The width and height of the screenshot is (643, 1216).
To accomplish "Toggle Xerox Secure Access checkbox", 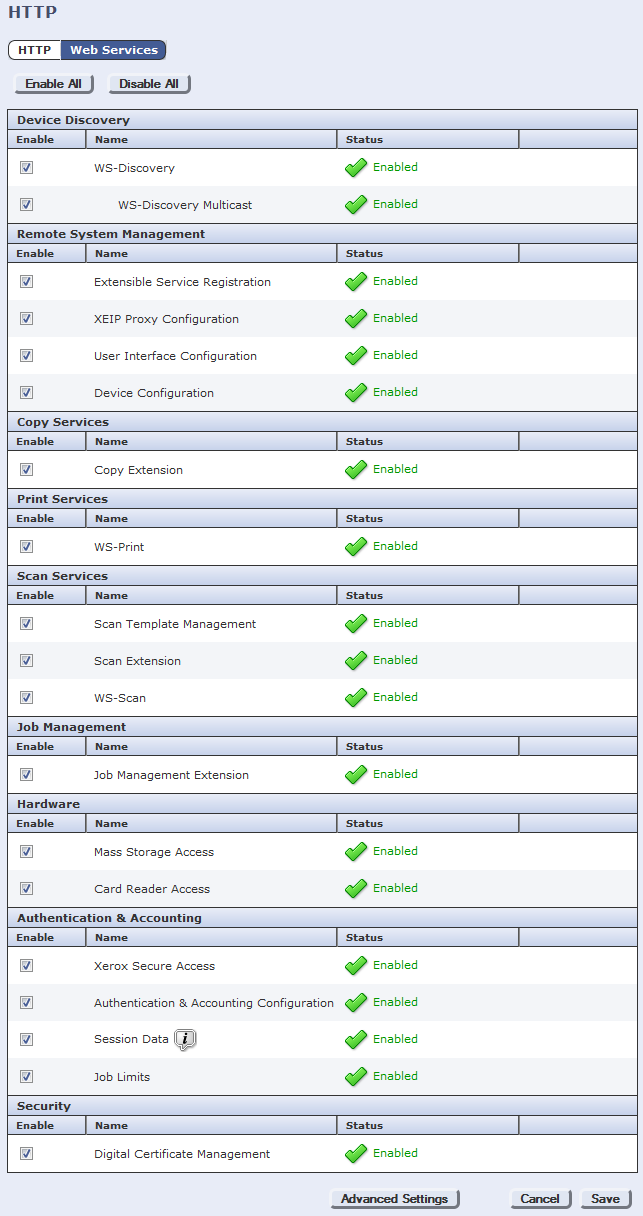I will 27,966.
